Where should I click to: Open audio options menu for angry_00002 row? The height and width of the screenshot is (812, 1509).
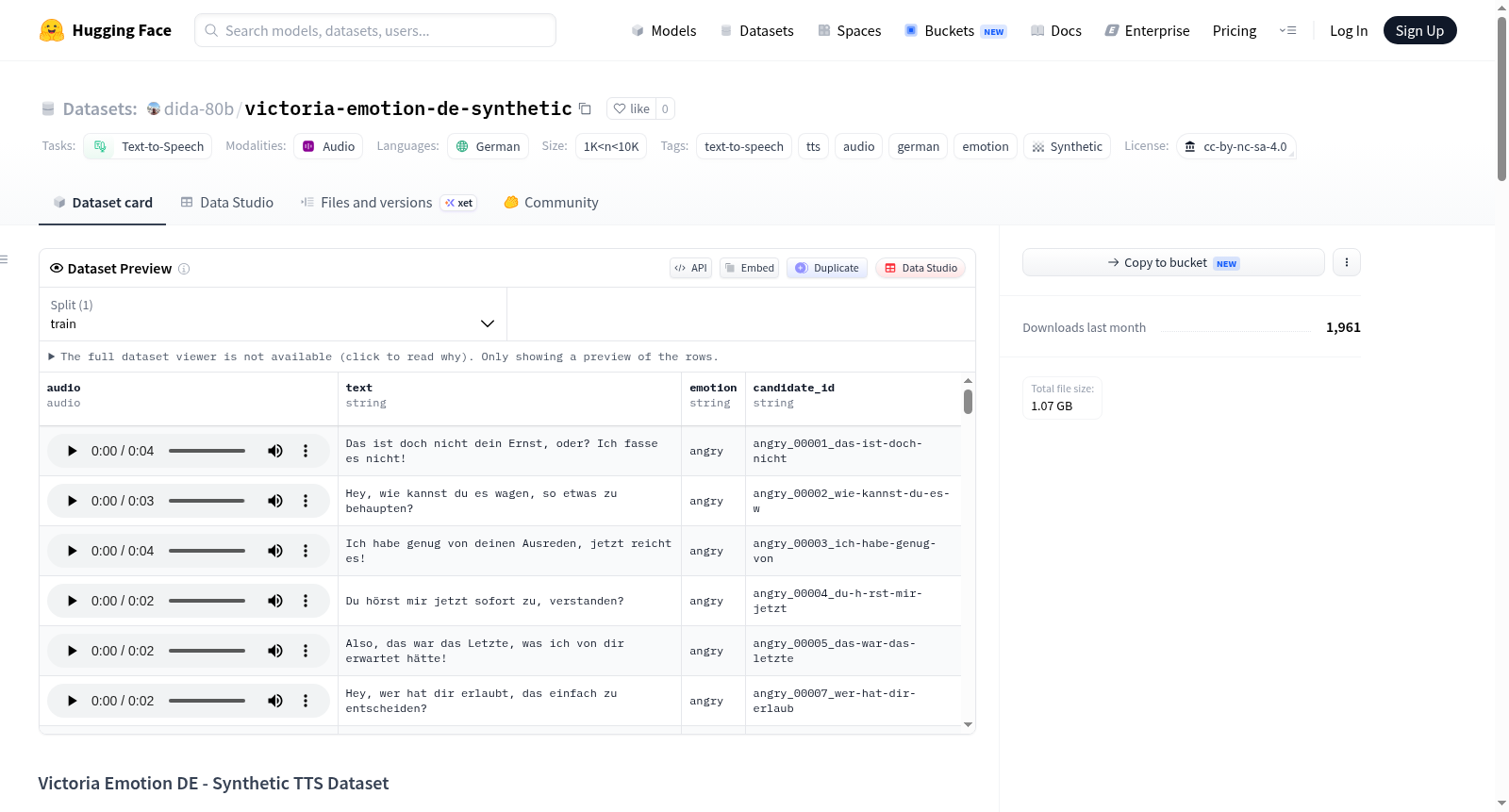coord(306,501)
